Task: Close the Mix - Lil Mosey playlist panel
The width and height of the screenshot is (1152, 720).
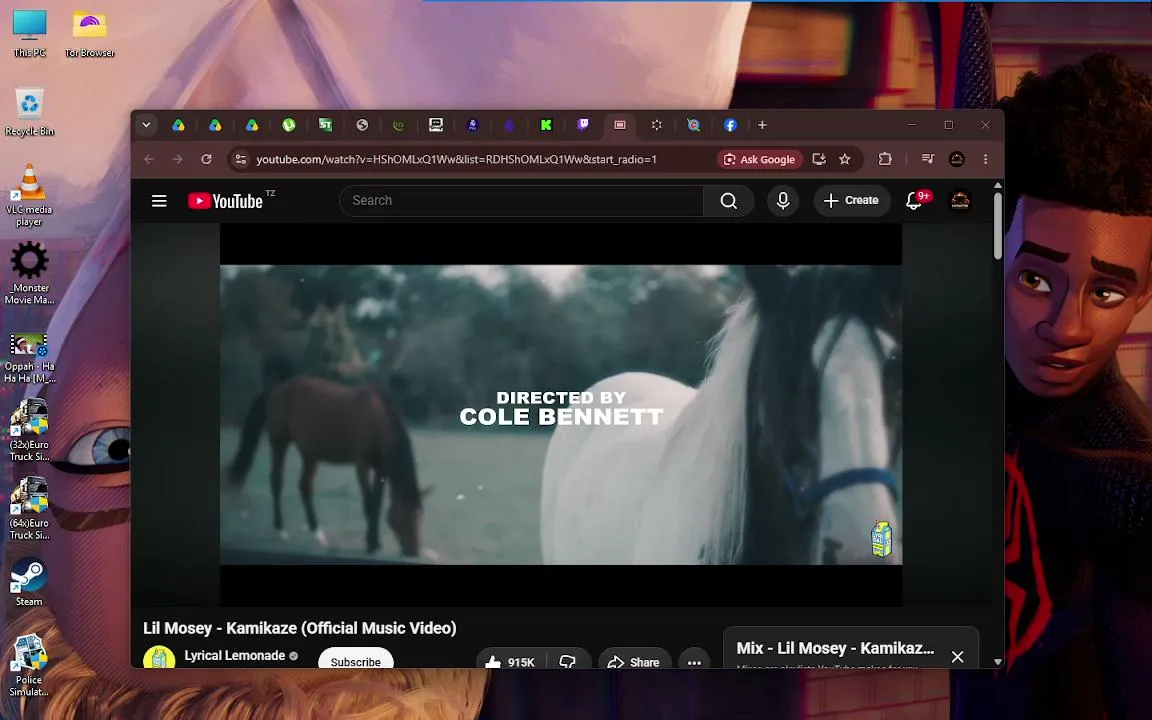Action: [x=957, y=657]
